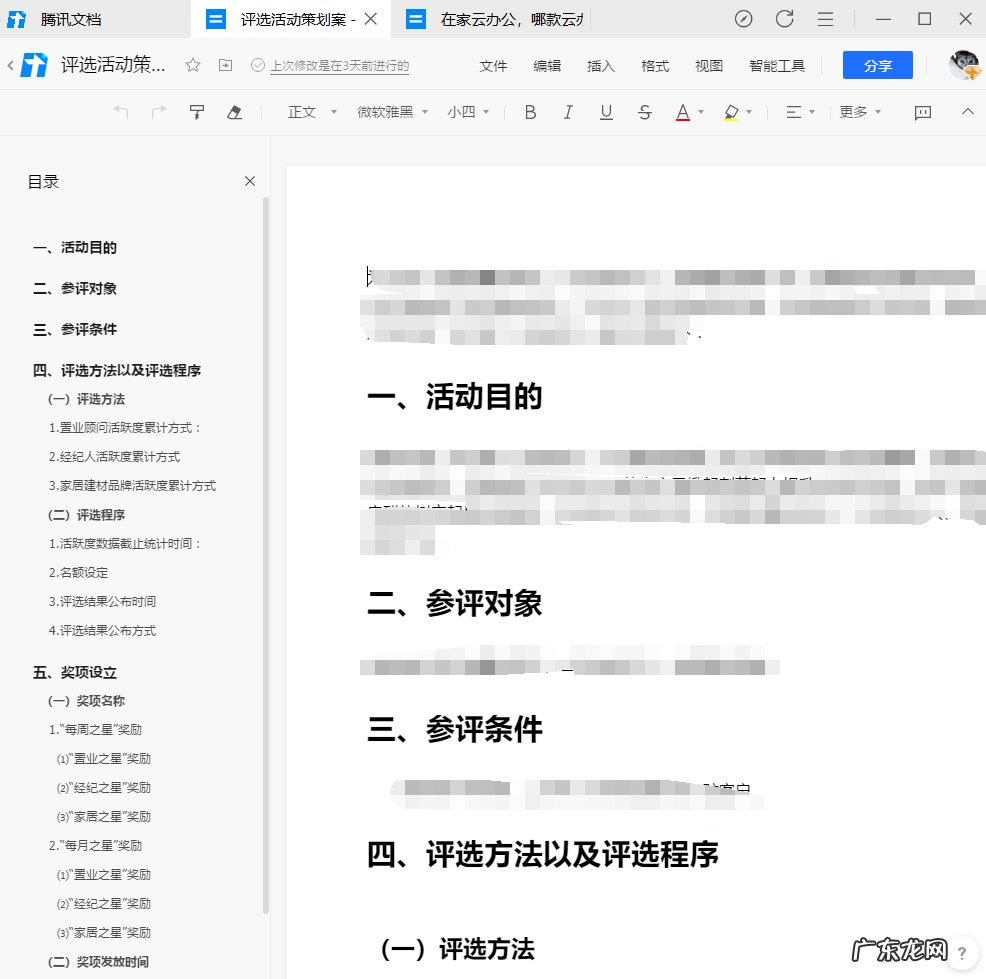The image size is (986, 979).
Task: Open the 微软雅黑 font dropdown
Action: pyautogui.click(x=383, y=112)
